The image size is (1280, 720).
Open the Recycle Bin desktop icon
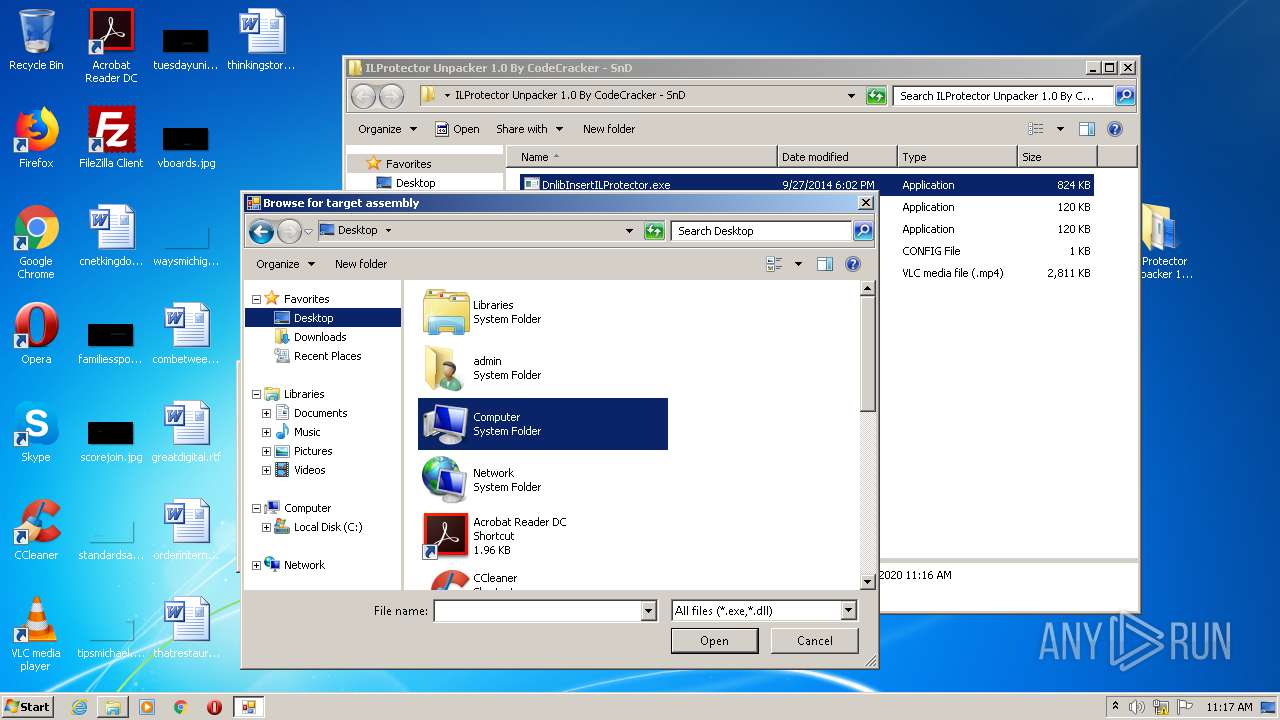coord(36,40)
